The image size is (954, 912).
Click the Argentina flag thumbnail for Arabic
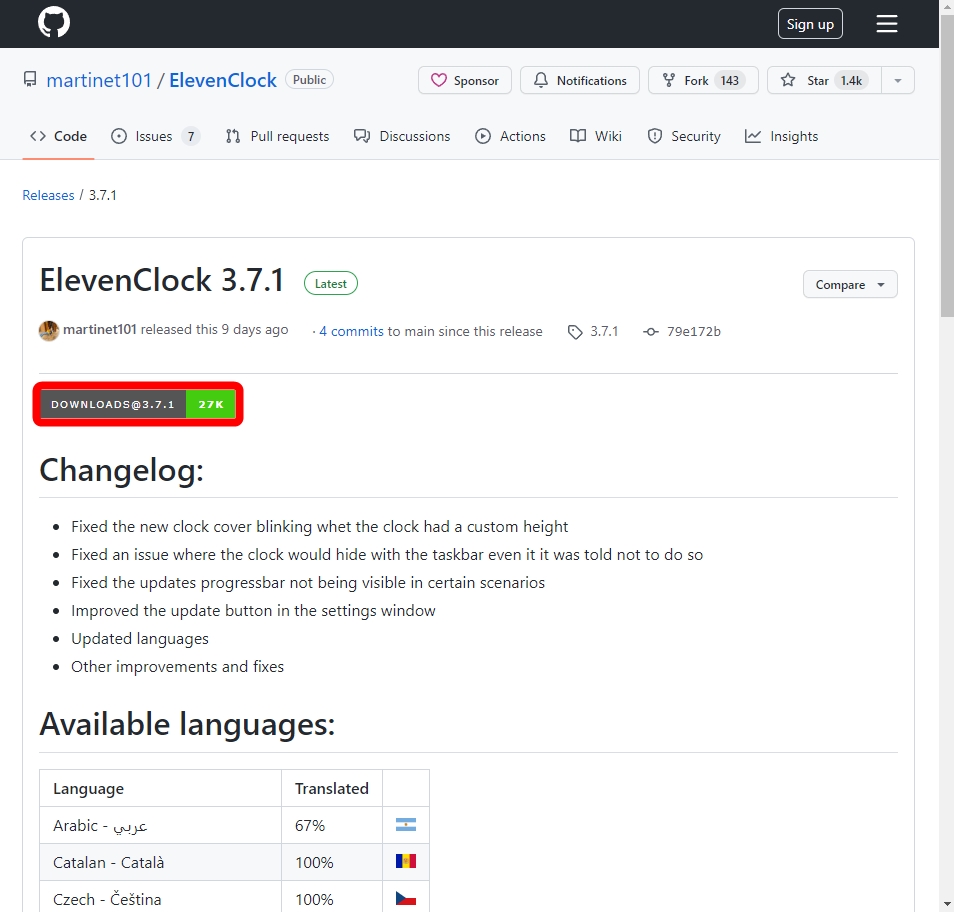[405, 824]
